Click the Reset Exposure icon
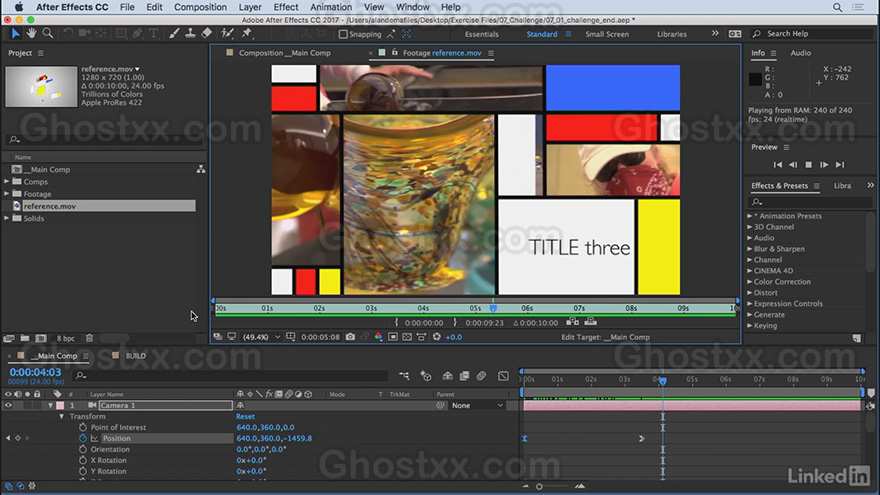880x495 pixels. click(x=437, y=337)
